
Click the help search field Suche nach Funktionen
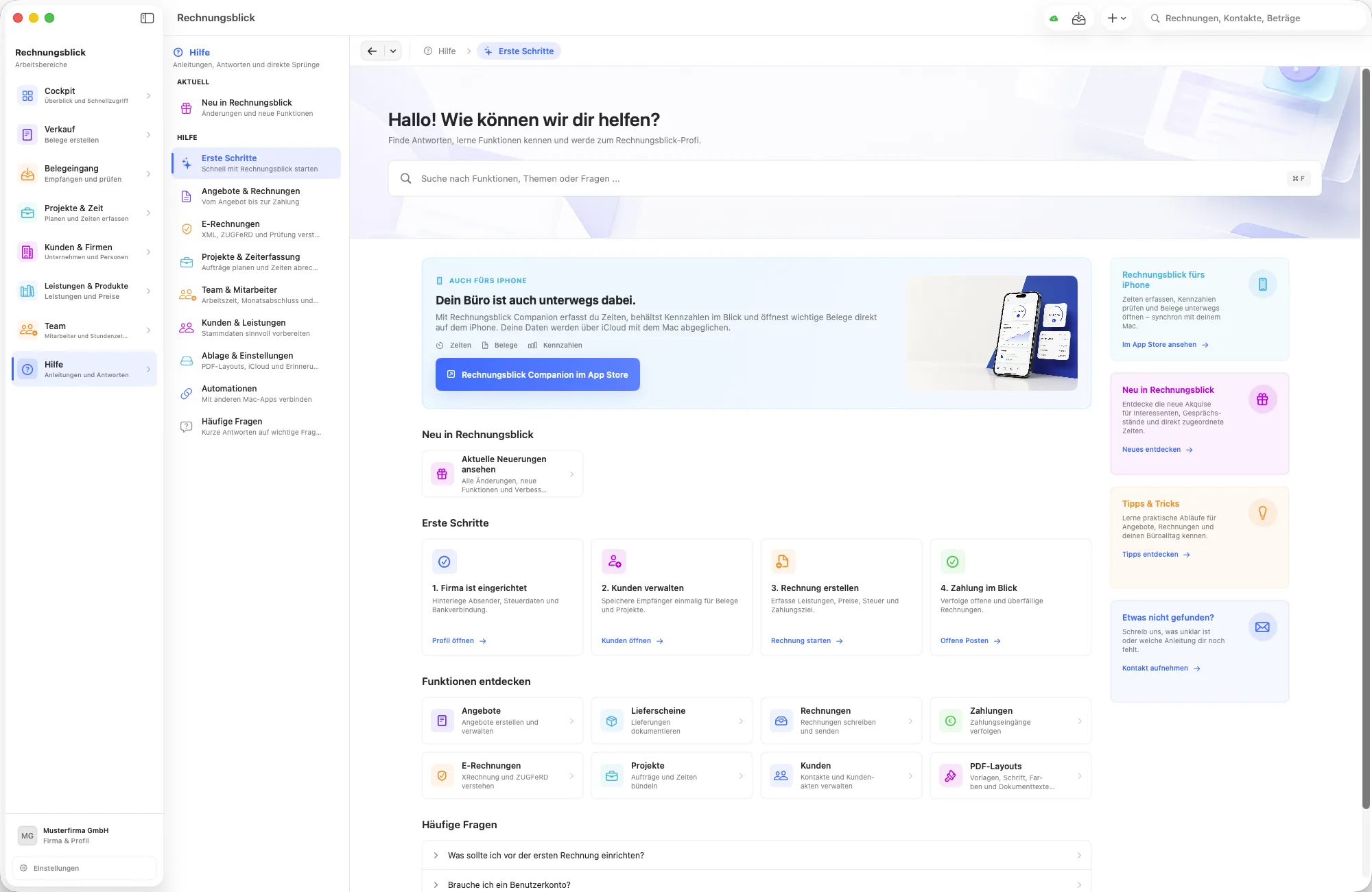[854, 178]
